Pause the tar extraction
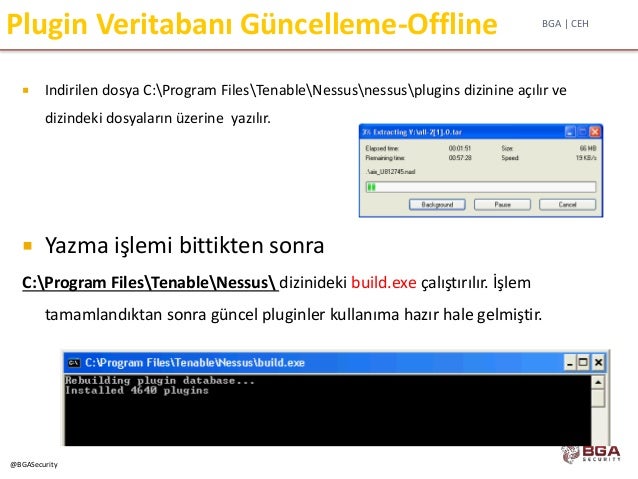Image resolution: width=638 pixels, height=479 pixels. (502, 204)
